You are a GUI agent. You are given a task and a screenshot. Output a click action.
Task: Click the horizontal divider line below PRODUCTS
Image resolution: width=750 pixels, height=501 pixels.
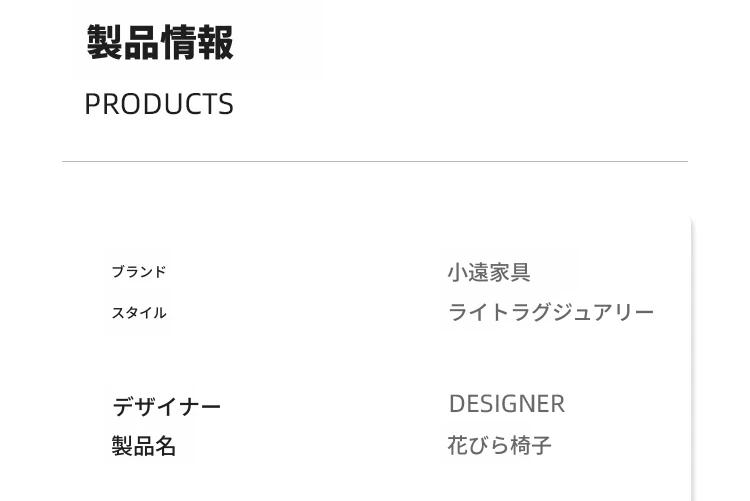375,162
